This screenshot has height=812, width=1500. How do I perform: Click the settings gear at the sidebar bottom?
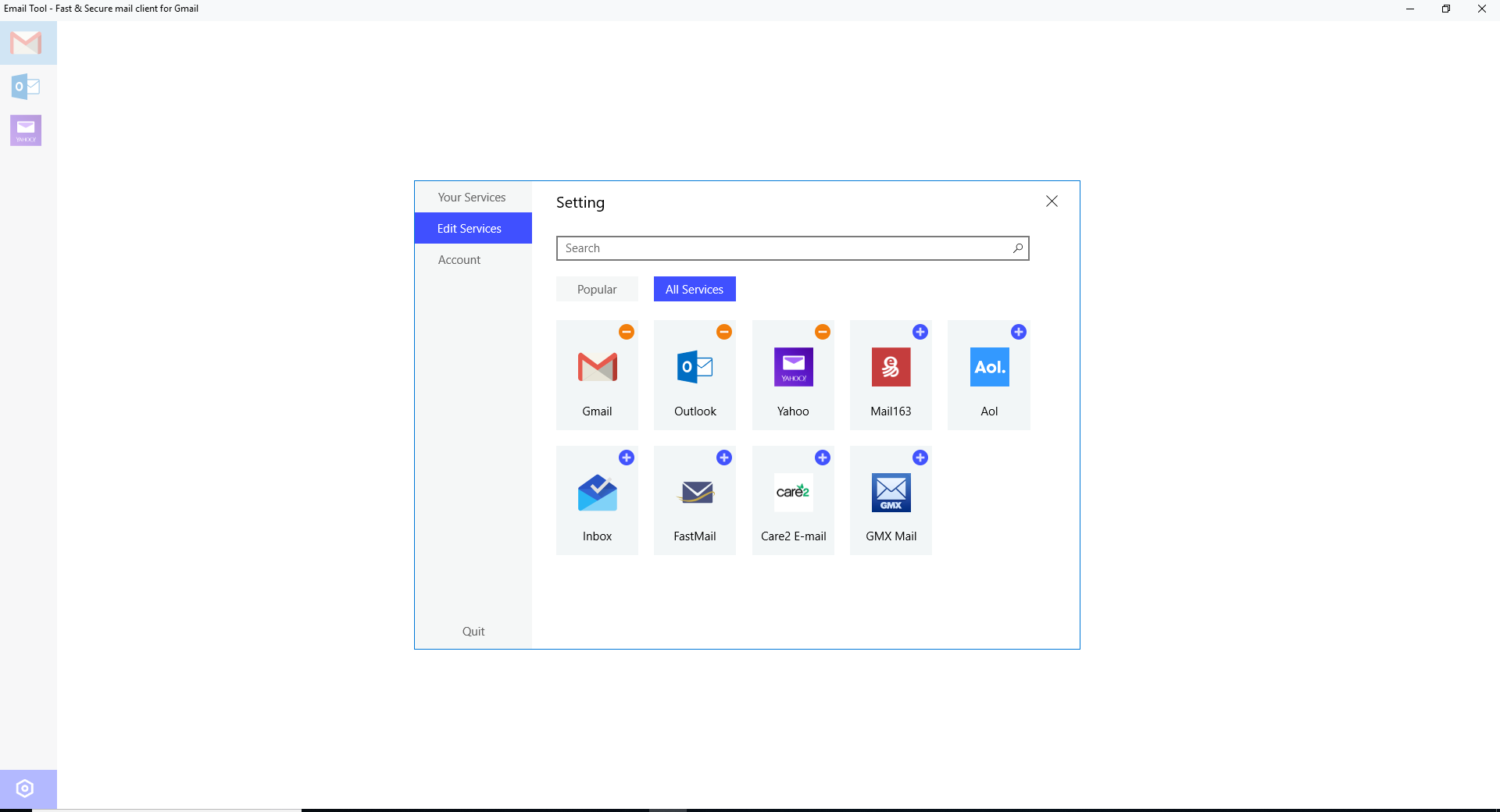(25, 789)
